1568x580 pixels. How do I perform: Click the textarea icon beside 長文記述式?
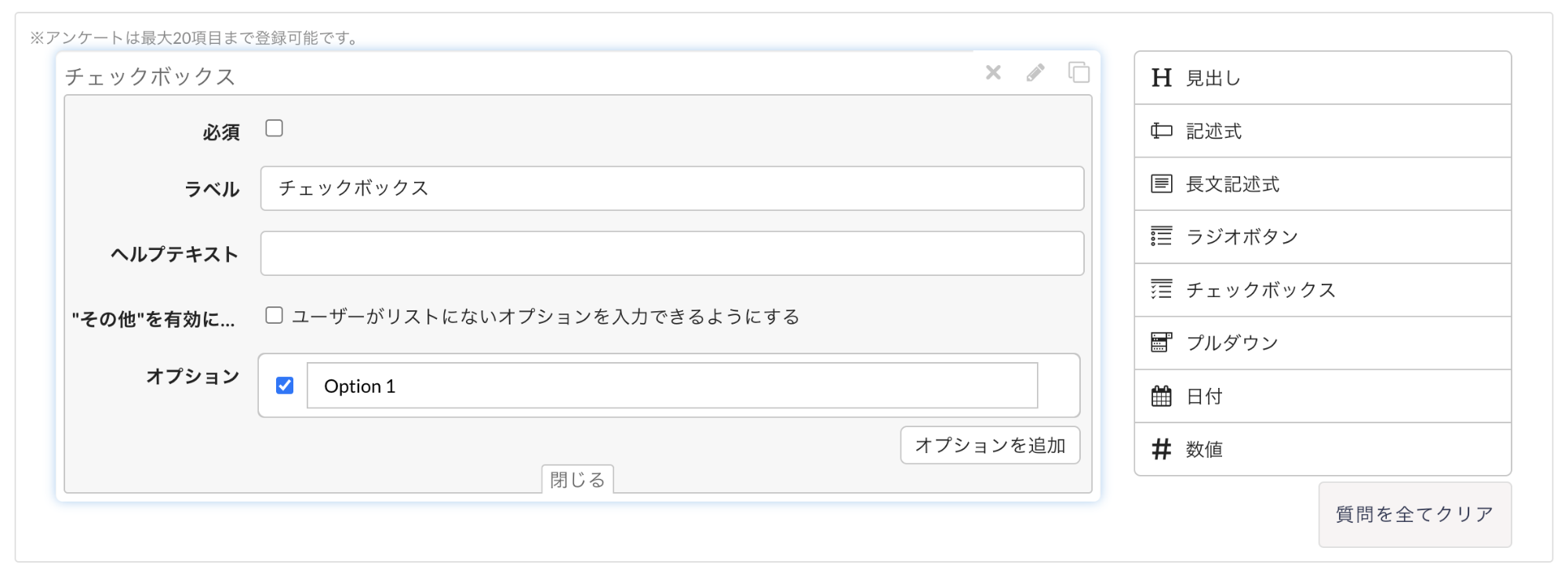(1161, 184)
